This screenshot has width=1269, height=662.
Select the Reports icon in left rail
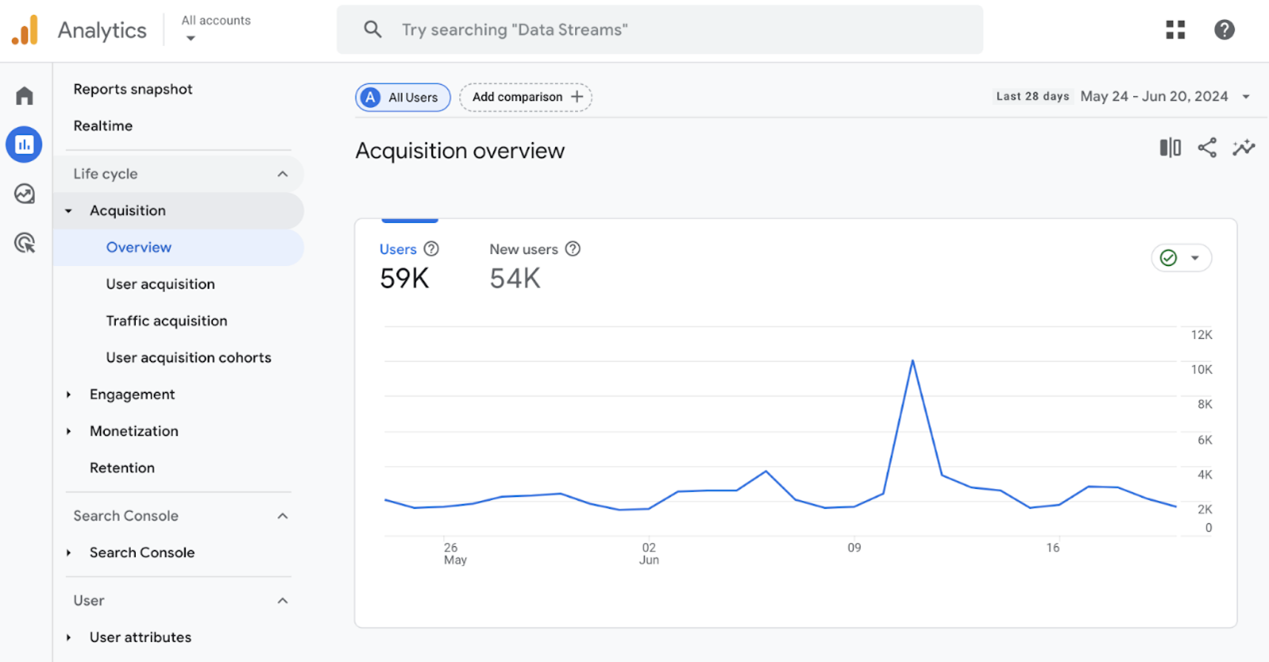(x=24, y=145)
